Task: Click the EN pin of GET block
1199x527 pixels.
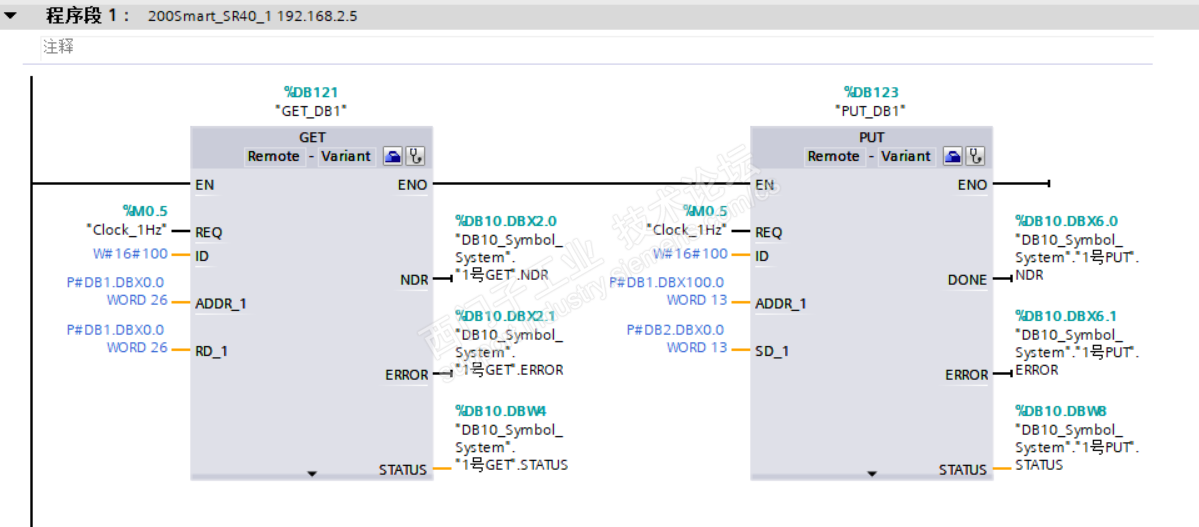Action: click(203, 184)
